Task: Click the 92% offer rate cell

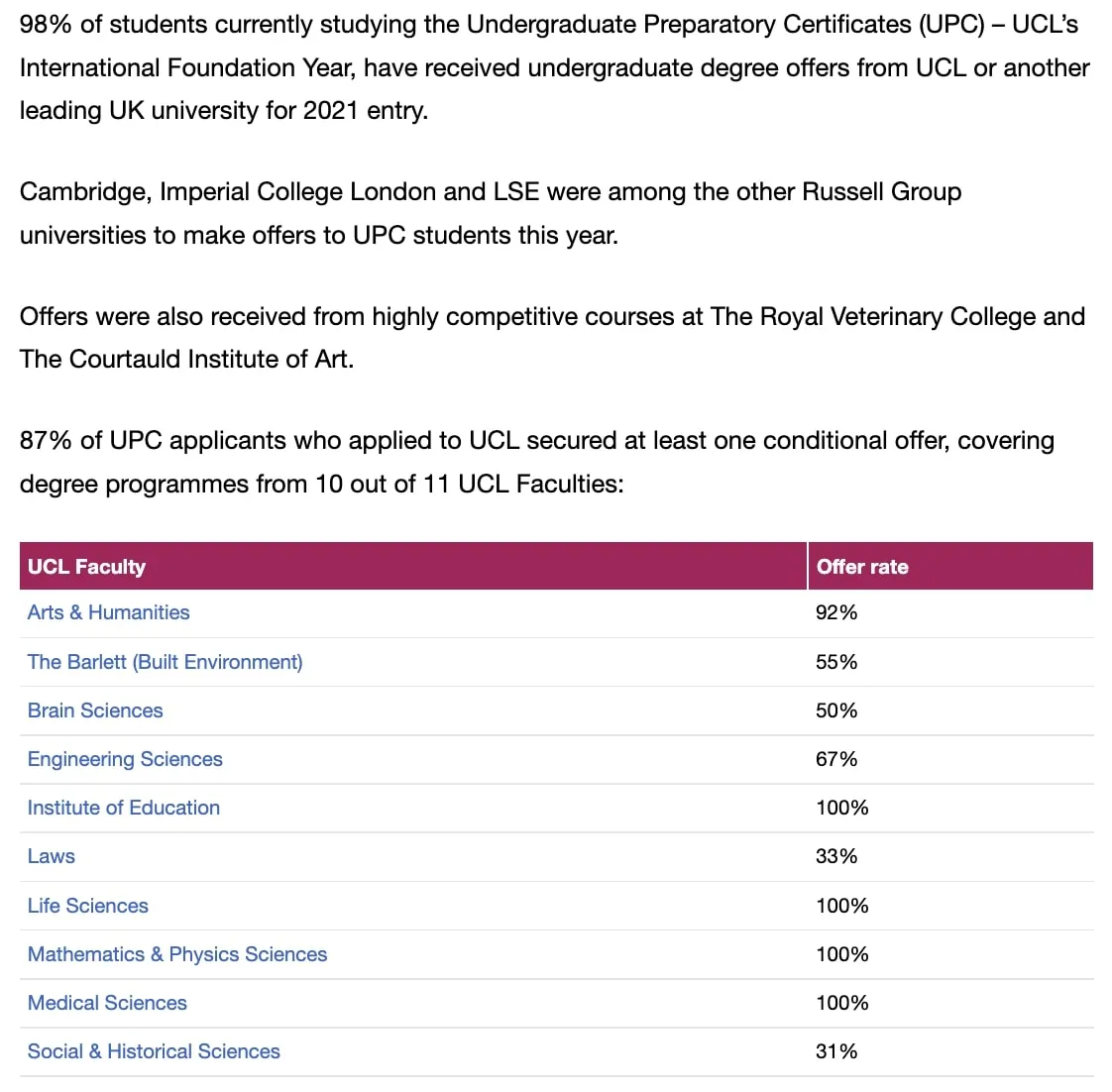Action: pos(836,612)
